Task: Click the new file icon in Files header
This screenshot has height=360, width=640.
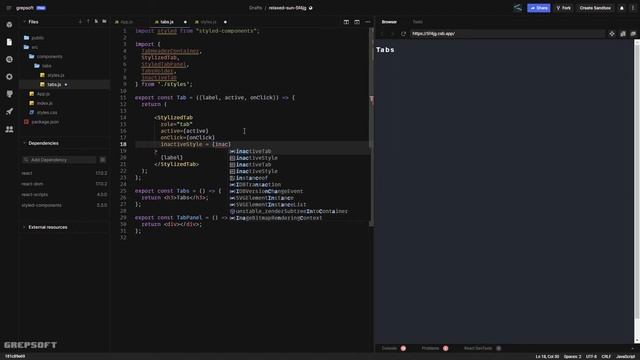Action: pos(96,22)
